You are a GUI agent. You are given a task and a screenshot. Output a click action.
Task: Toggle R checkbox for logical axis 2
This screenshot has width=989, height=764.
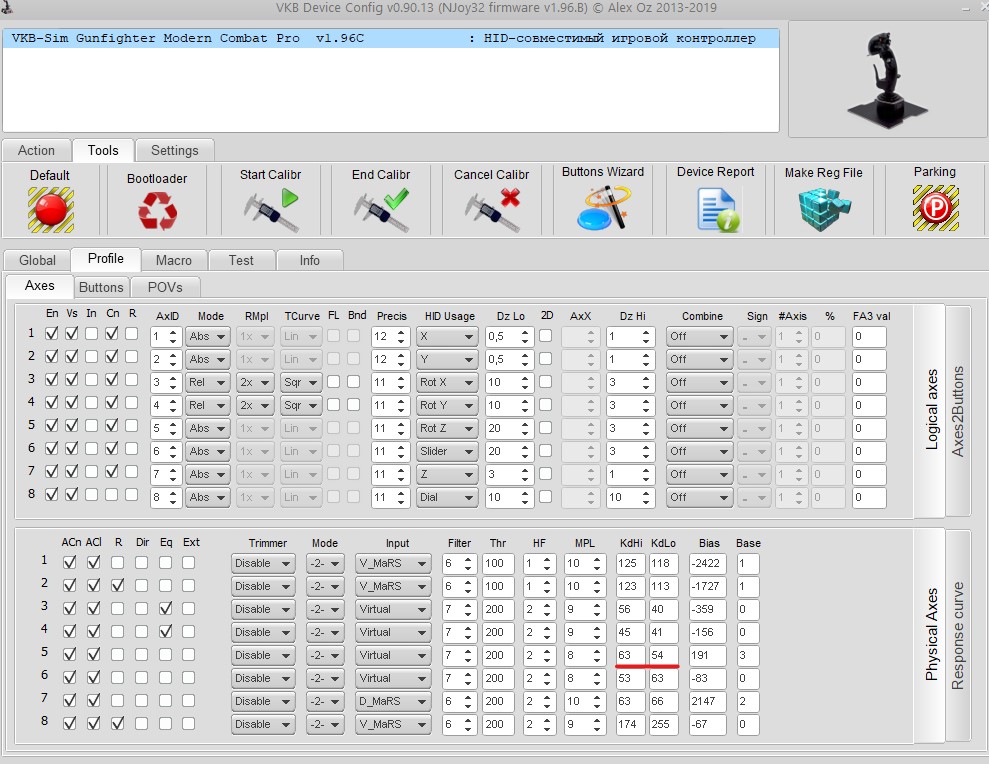[x=131, y=356]
